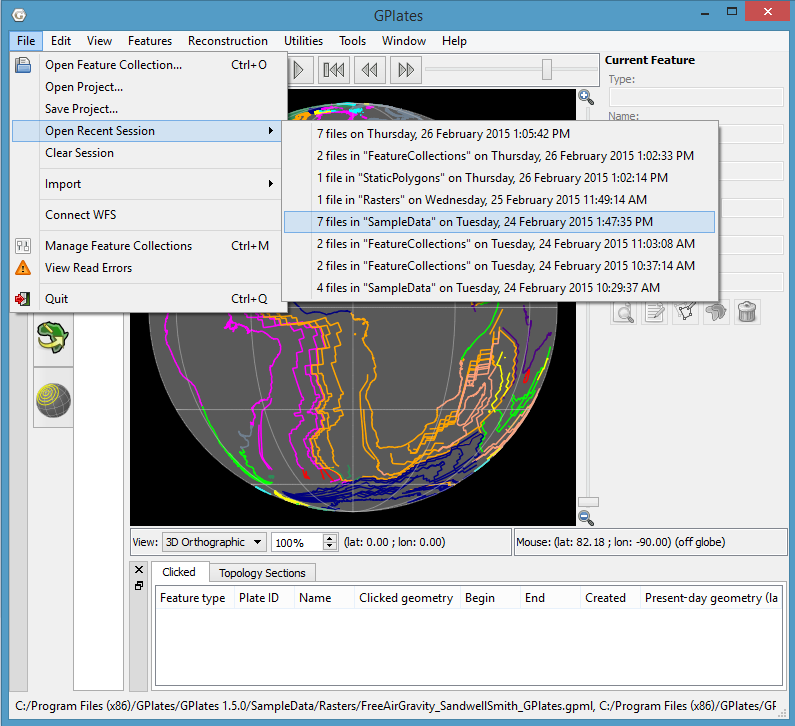This screenshot has width=795, height=726.
Task: Choose Clear Session menu item
Action: pos(147,153)
